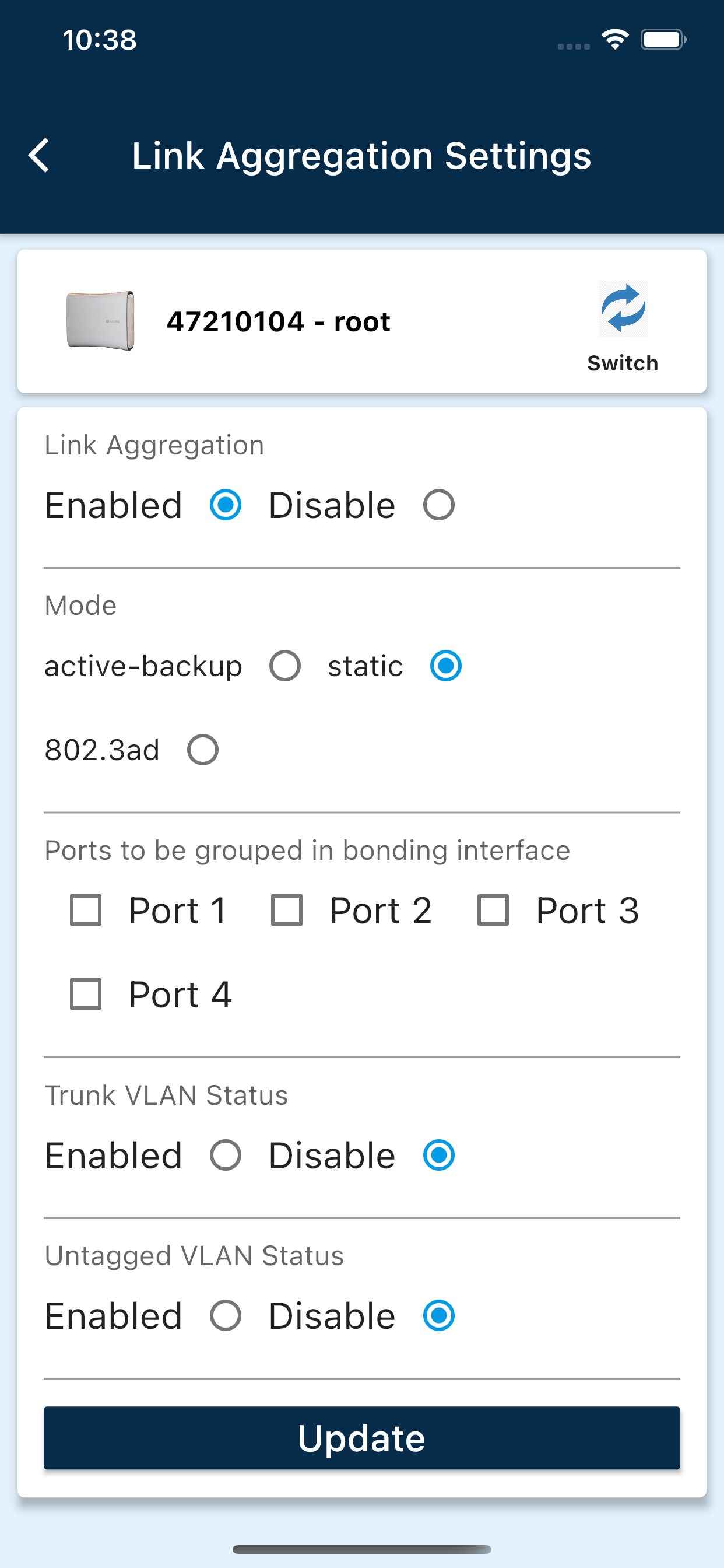Select Link Aggregation Disable radio button
This screenshot has height=1568, width=724.
[x=440, y=505]
